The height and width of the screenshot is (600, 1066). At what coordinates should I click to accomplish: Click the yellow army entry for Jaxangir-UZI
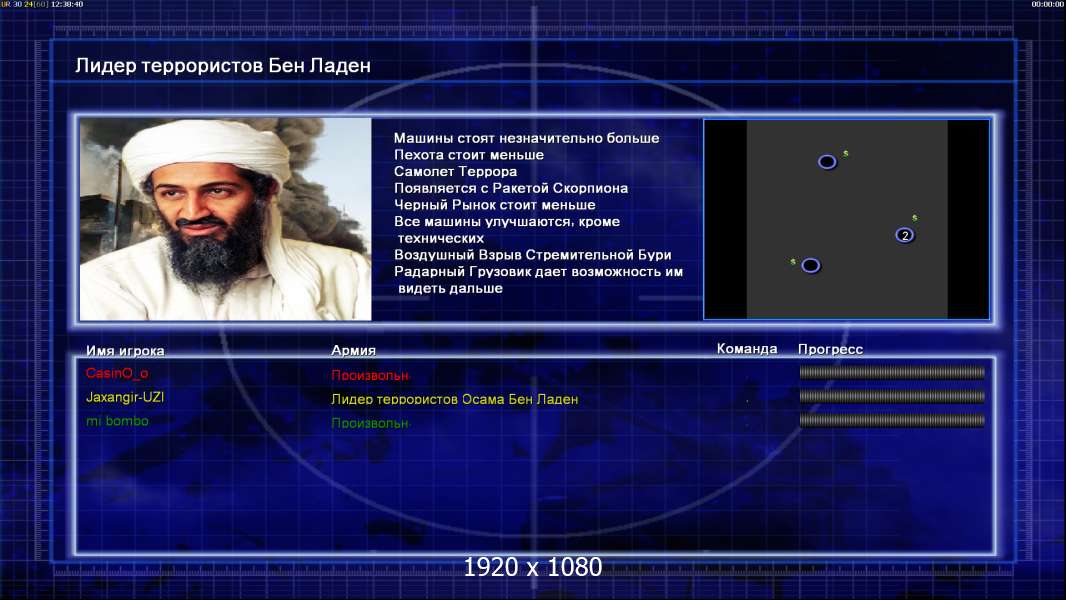pyautogui.click(x=454, y=399)
